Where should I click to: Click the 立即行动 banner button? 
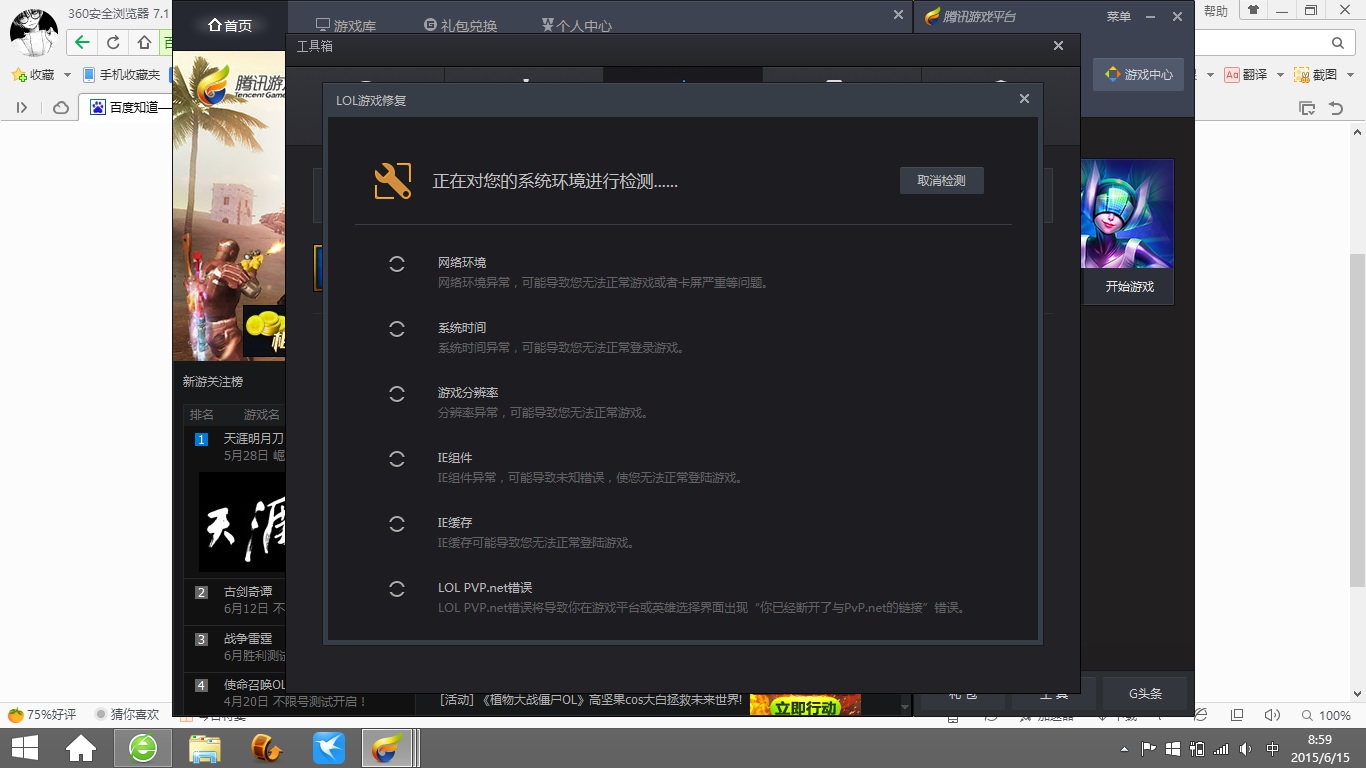click(x=805, y=705)
